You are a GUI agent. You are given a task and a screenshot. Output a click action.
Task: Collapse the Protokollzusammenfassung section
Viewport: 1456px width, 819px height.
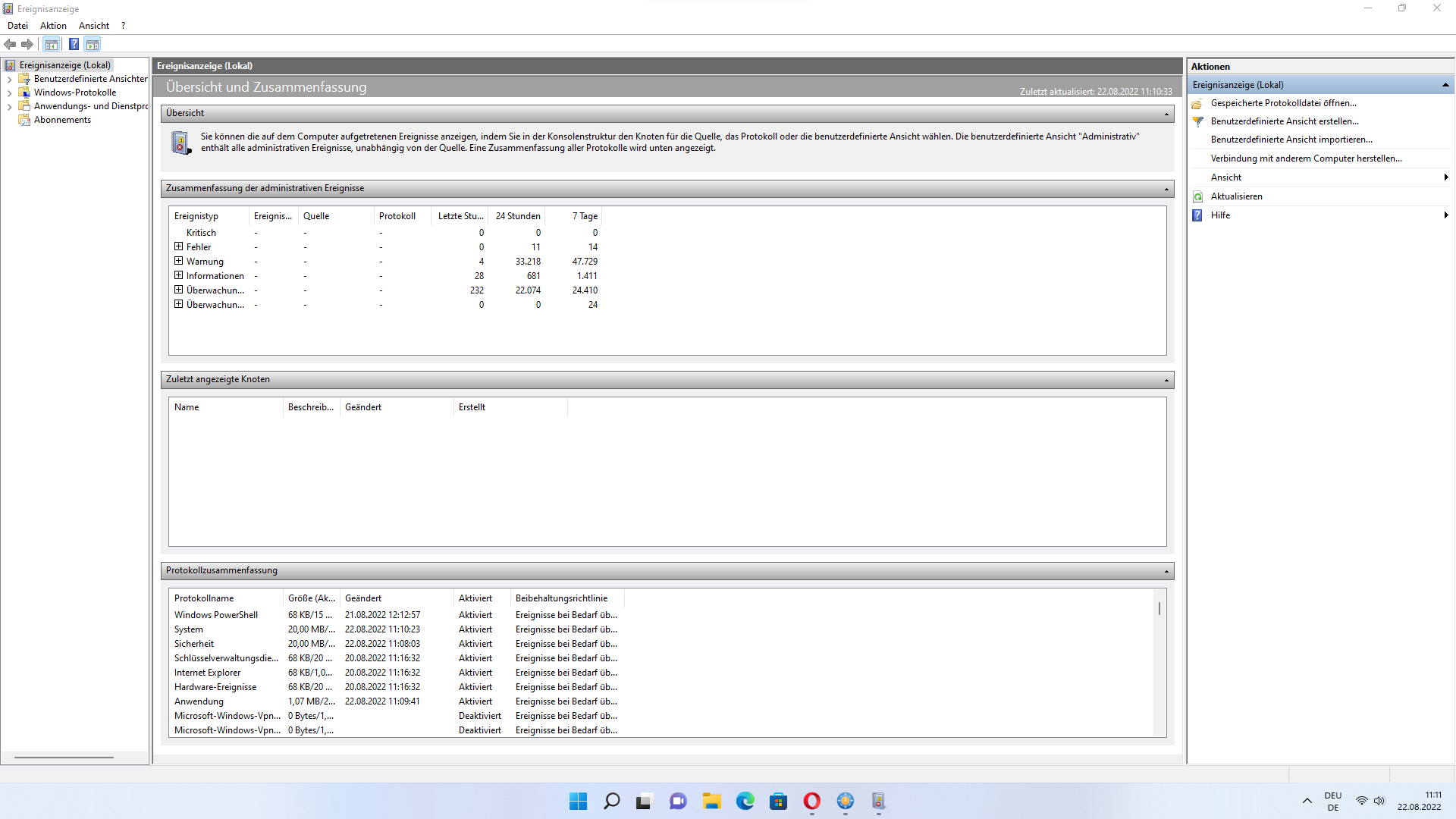pos(1166,571)
